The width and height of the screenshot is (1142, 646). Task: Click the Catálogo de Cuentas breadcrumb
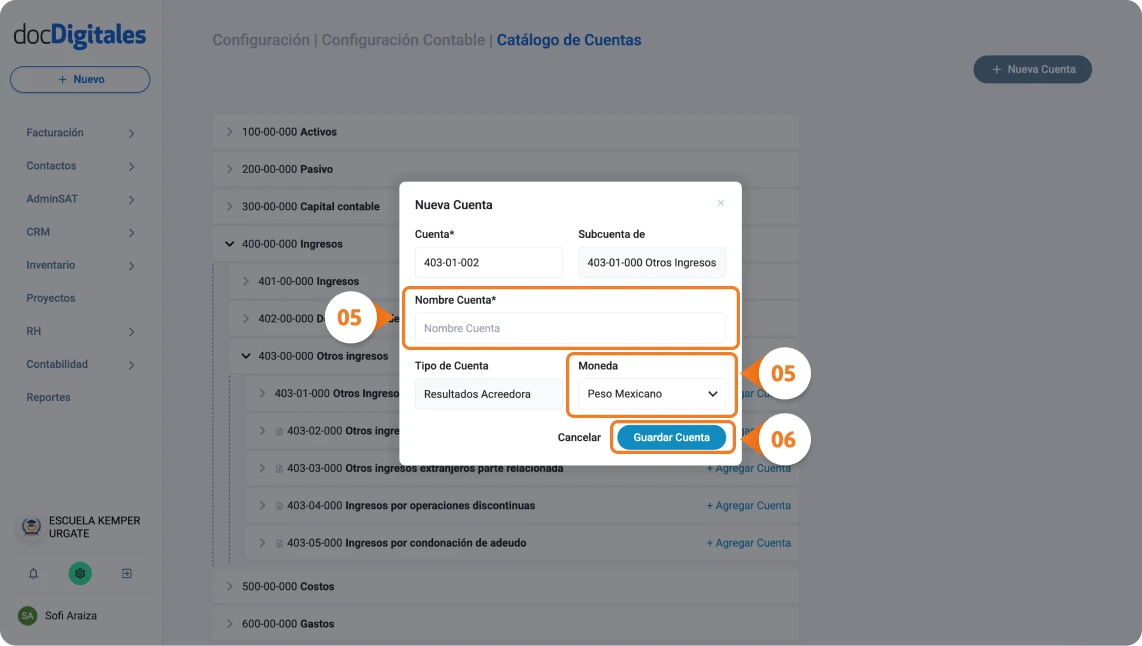569,39
